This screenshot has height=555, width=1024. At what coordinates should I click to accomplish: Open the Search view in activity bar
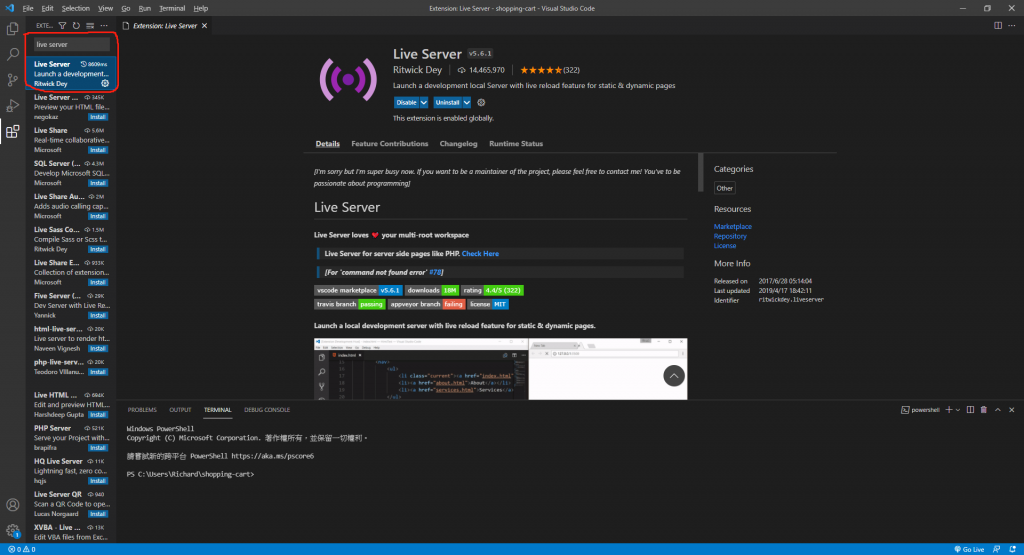(12, 54)
